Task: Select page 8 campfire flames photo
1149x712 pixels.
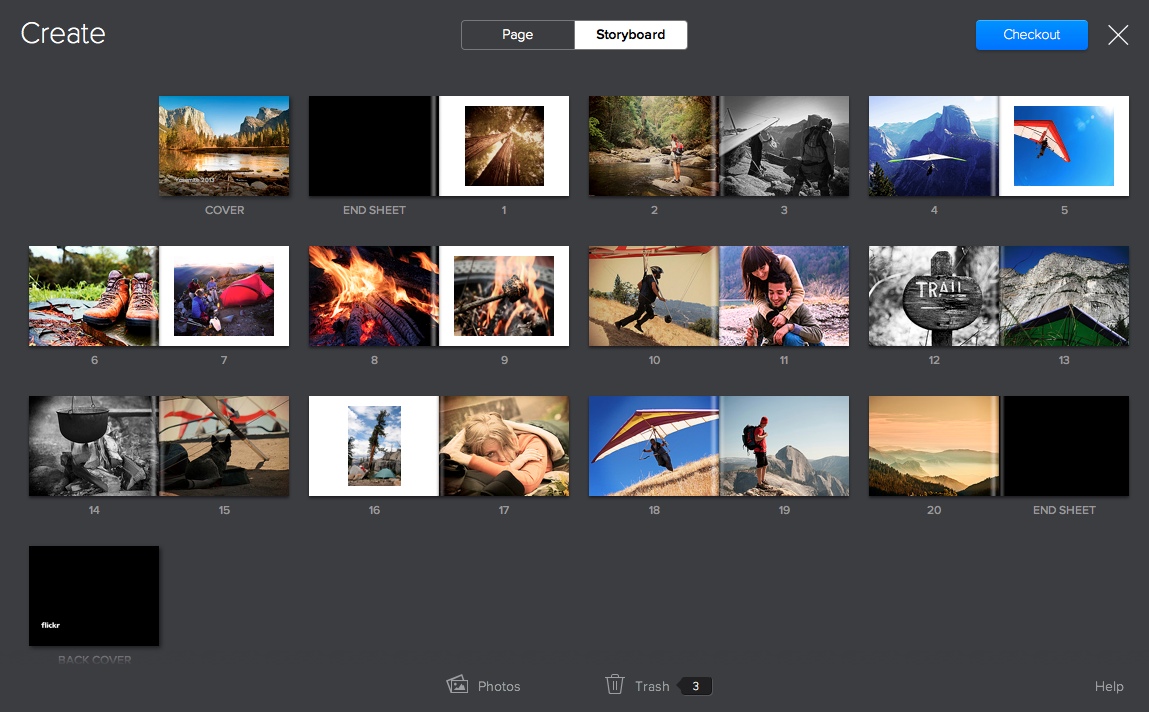Action: click(x=372, y=296)
